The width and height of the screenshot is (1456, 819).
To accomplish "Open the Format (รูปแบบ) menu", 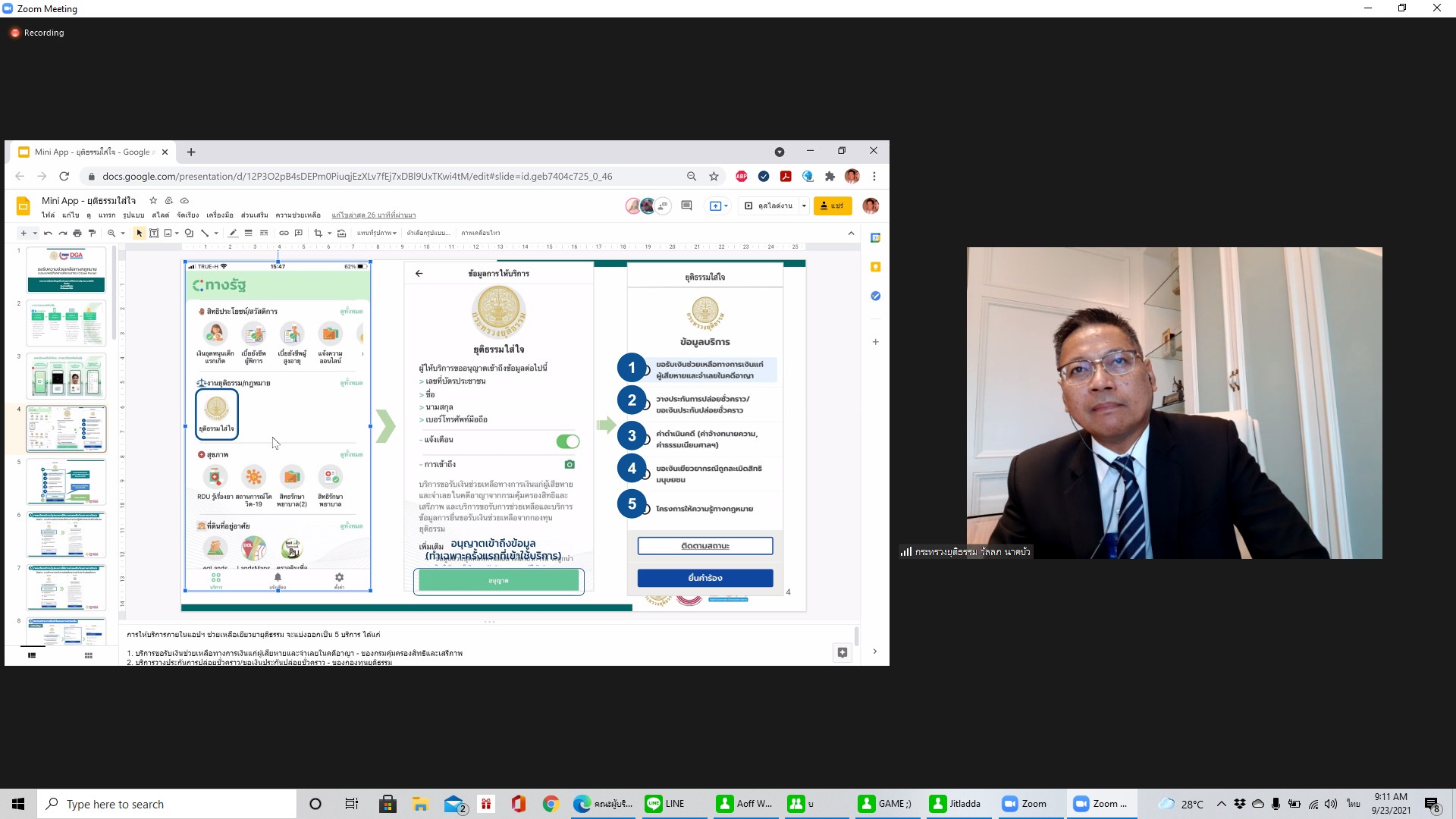I will point(133,215).
